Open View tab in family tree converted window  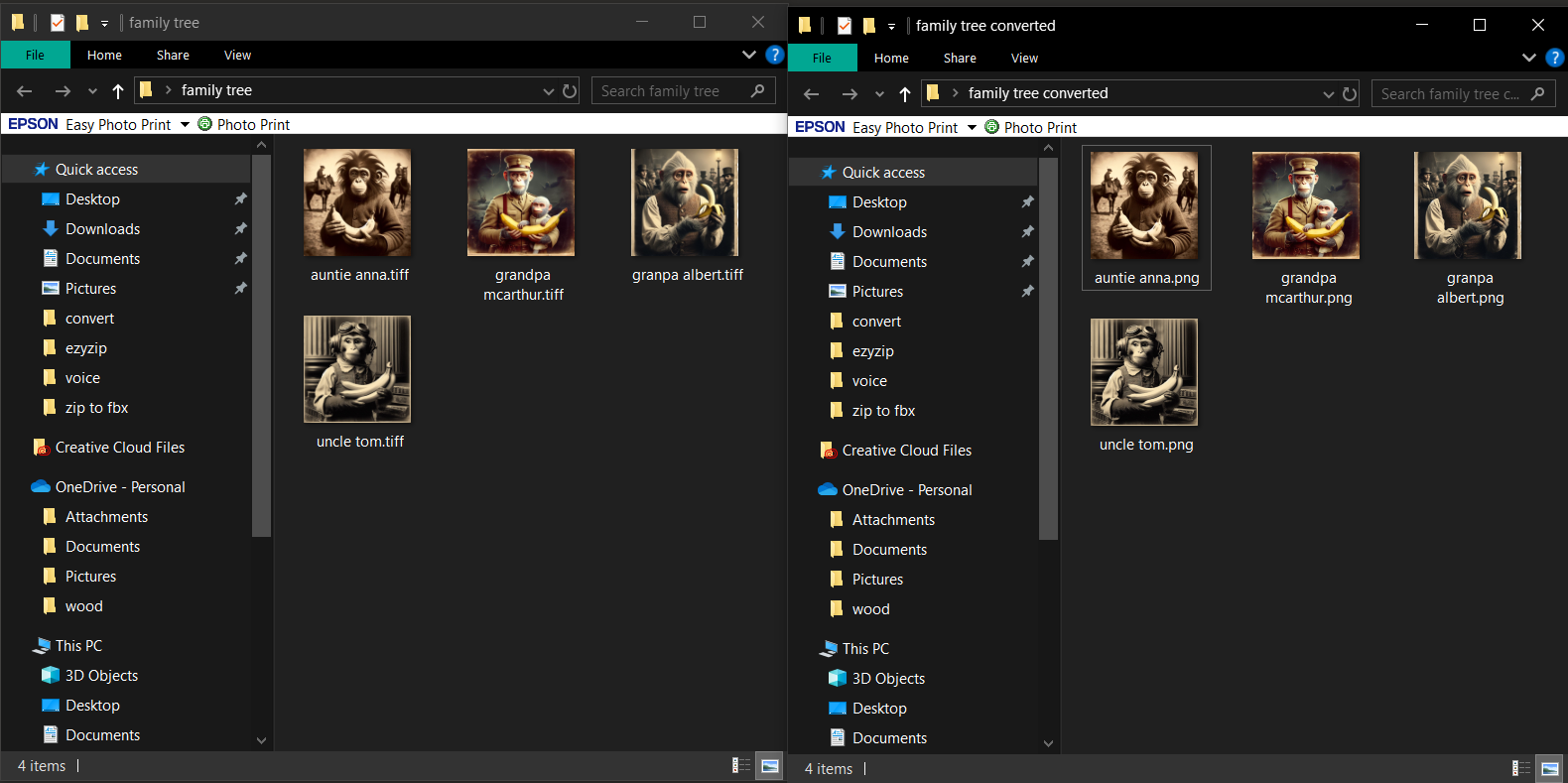[x=1024, y=58]
